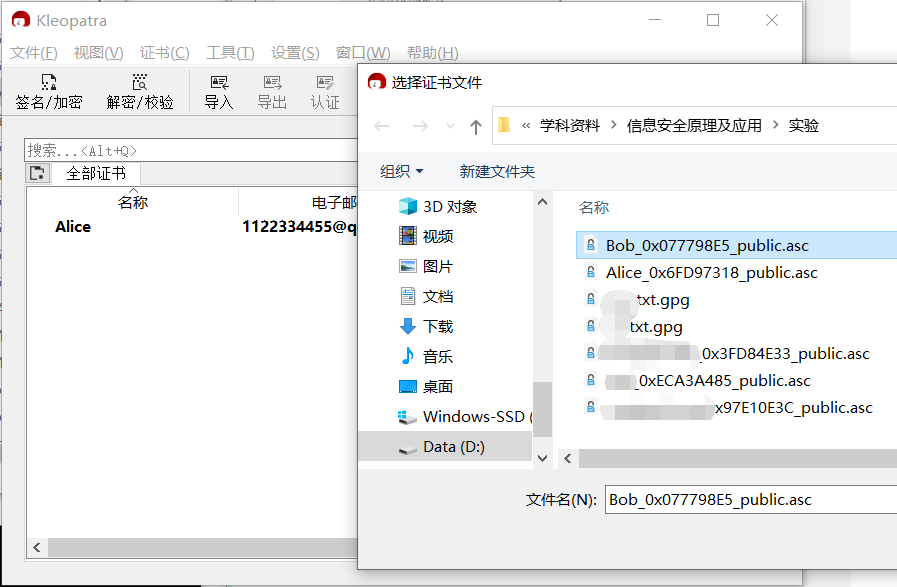Viewport: 897px width, 587px height.
Task: Click navigation pane scroll up arrow
Action: (542, 202)
